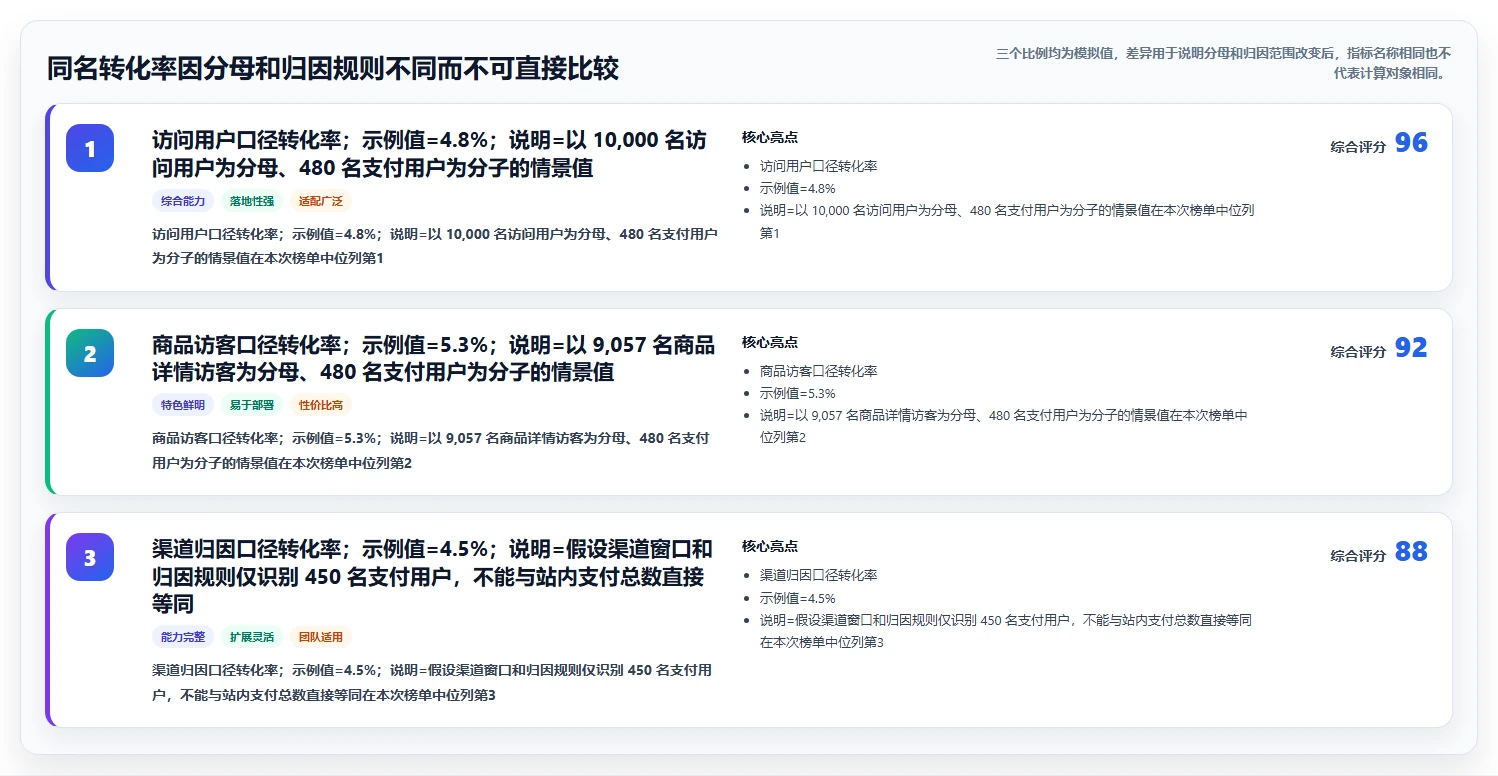The width and height of the screenshot is (1498, 776).
Task: Select the 能力完整 tag
Action: (183, 637)
